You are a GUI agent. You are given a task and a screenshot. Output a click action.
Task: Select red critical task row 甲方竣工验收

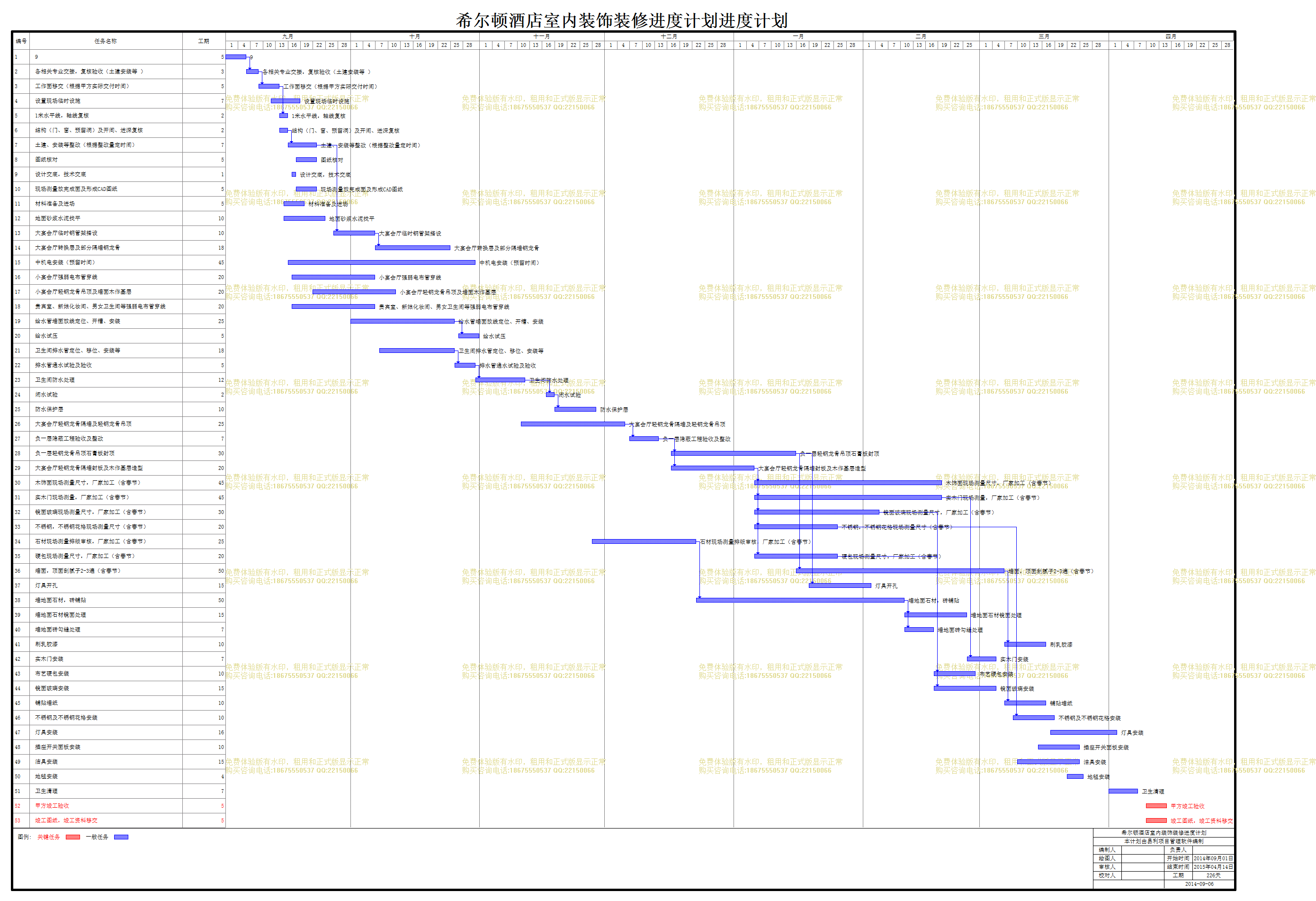[119, 806]
